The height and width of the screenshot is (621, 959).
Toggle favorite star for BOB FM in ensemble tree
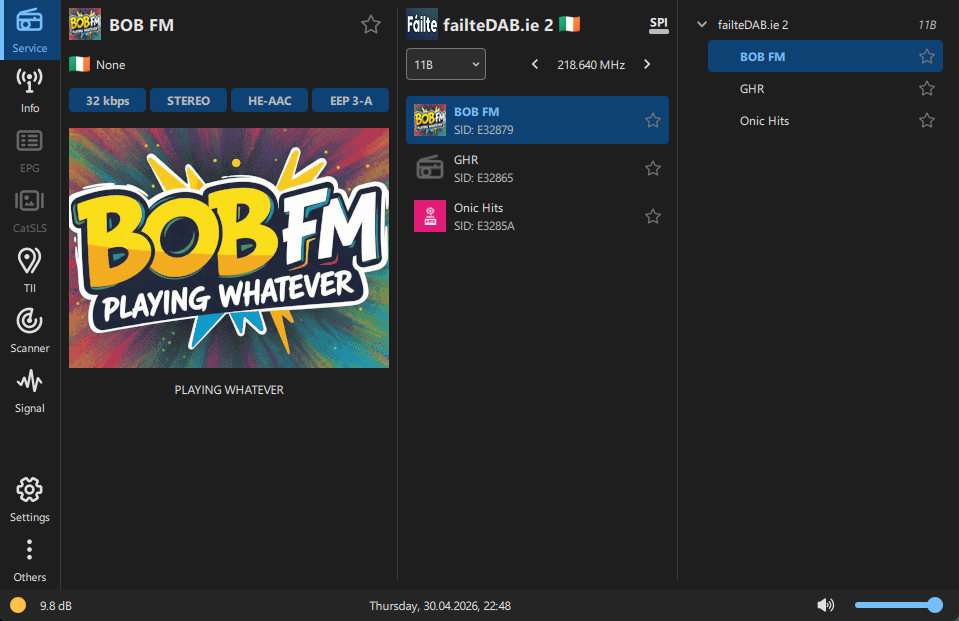[927, 56]
